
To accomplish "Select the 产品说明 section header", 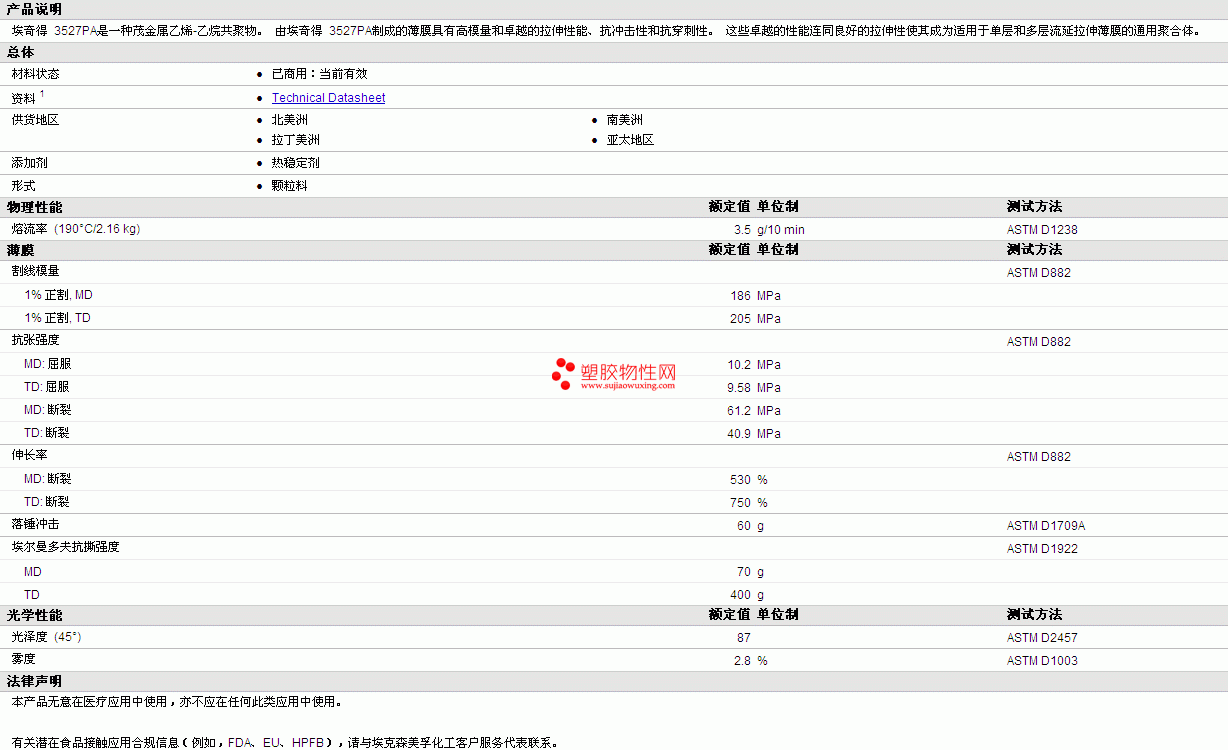I will tap(34, 9).
